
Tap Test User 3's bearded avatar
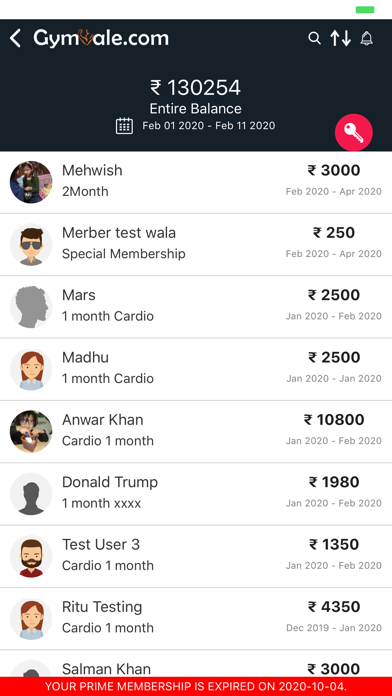click(x=31, y=557)
